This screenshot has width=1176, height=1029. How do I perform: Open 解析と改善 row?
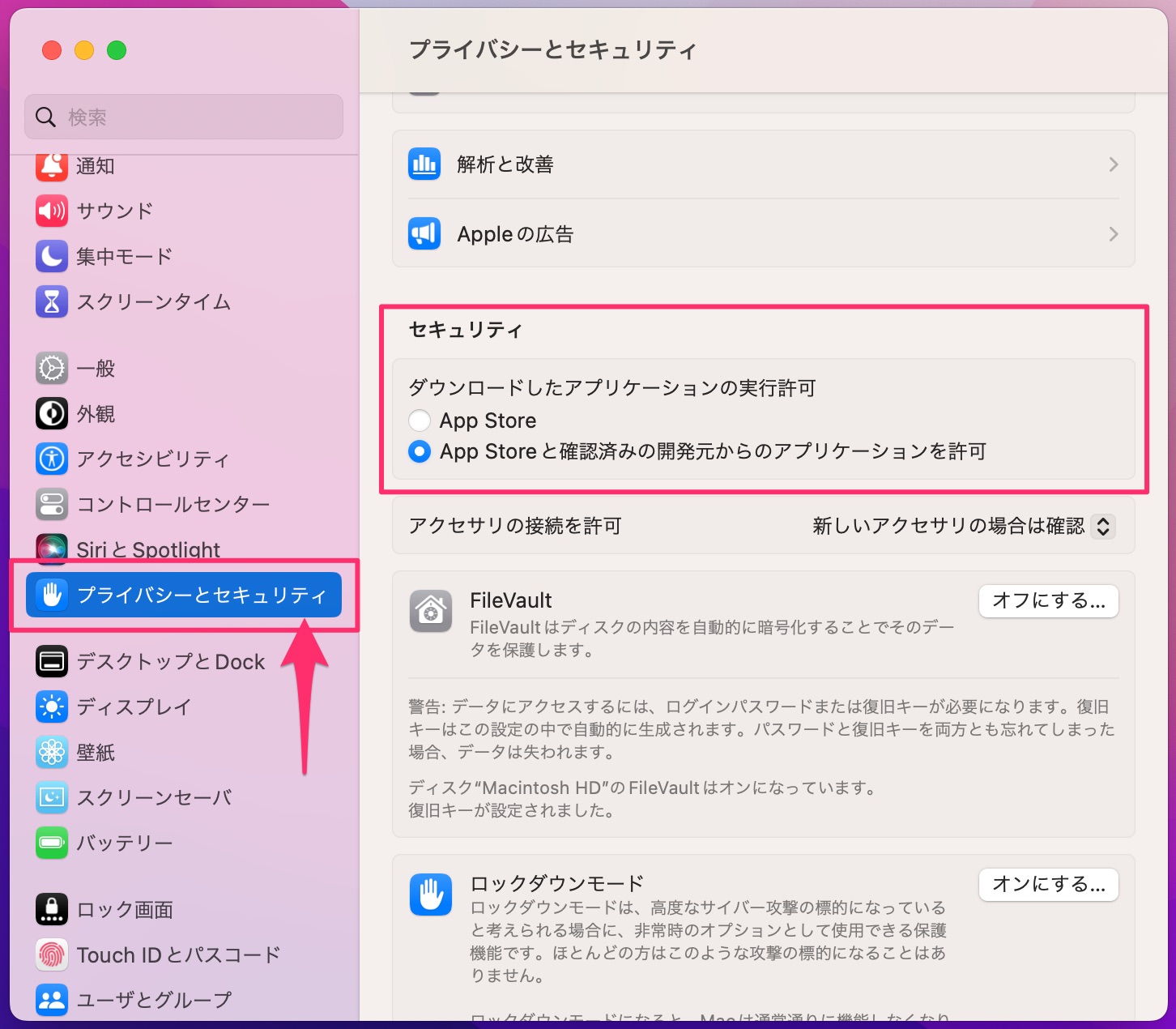[764, 164]
